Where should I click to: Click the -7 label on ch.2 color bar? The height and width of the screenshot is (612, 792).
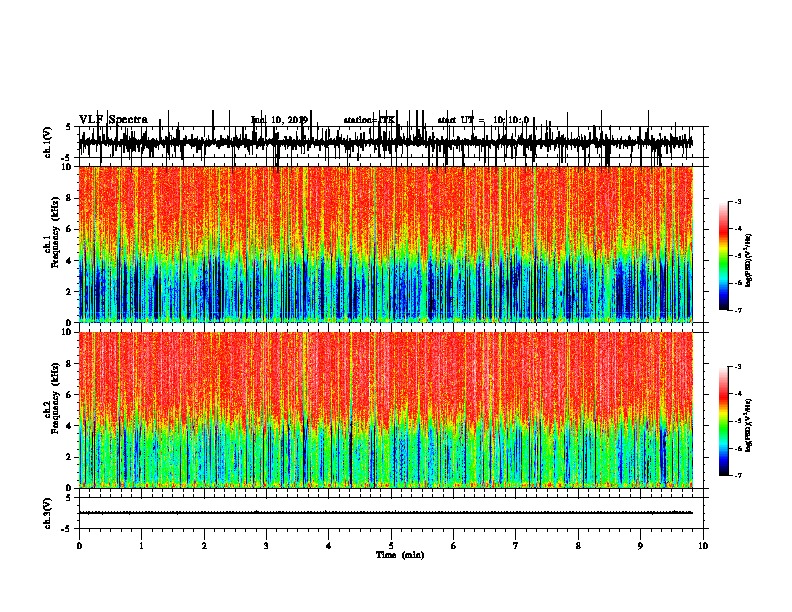738,476
